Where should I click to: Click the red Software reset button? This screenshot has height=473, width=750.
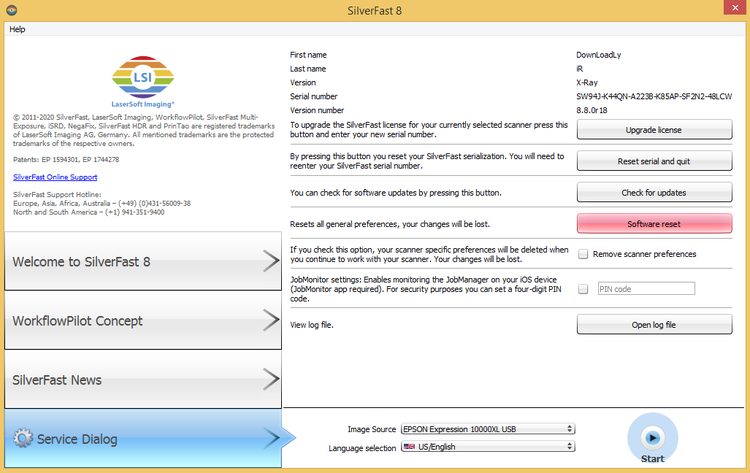pos(653,224)
